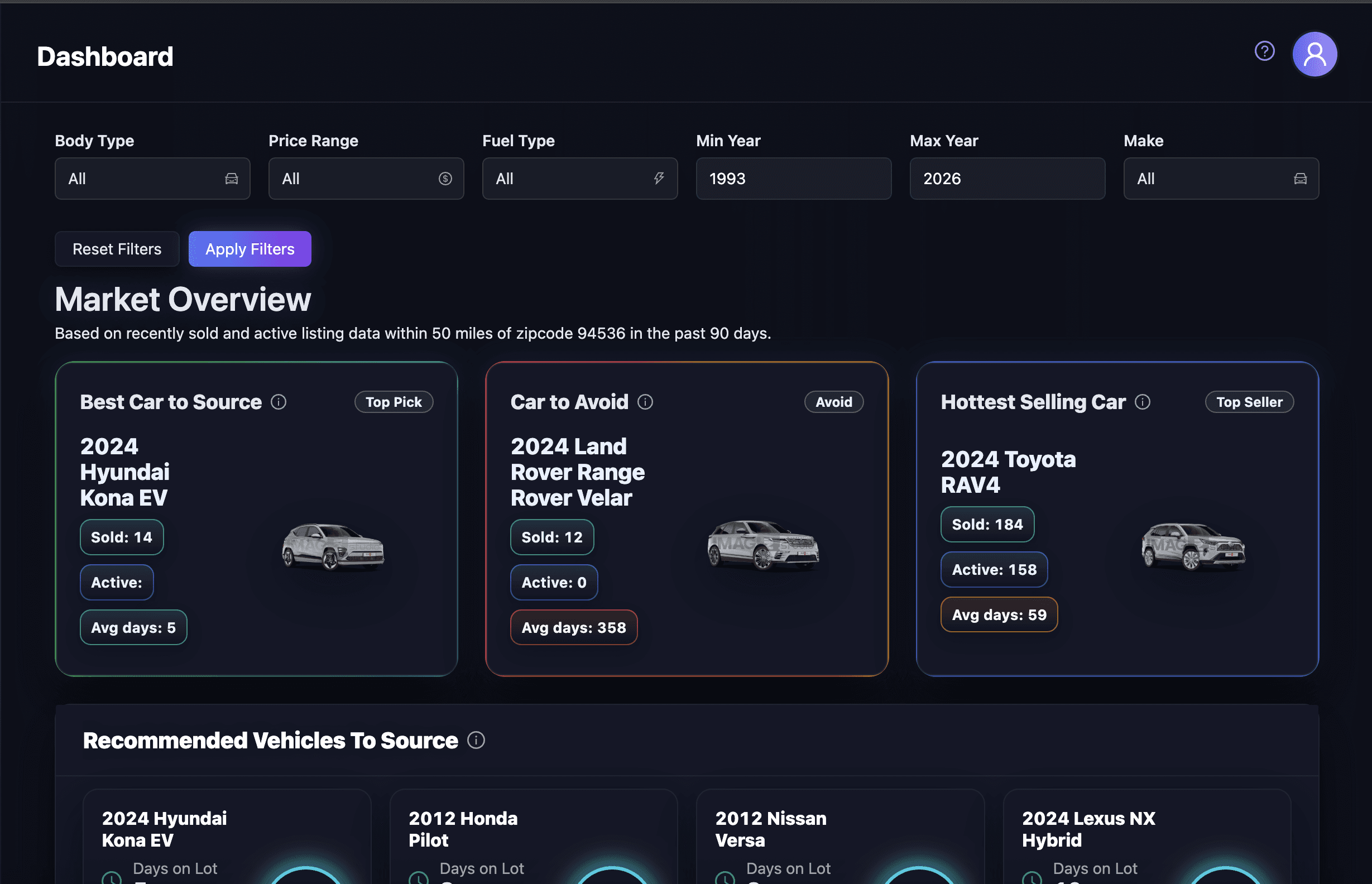Click the Top Seller badge on Hottest Selling Car
Screen dimensions: 1372x884
coord(1249,402)
